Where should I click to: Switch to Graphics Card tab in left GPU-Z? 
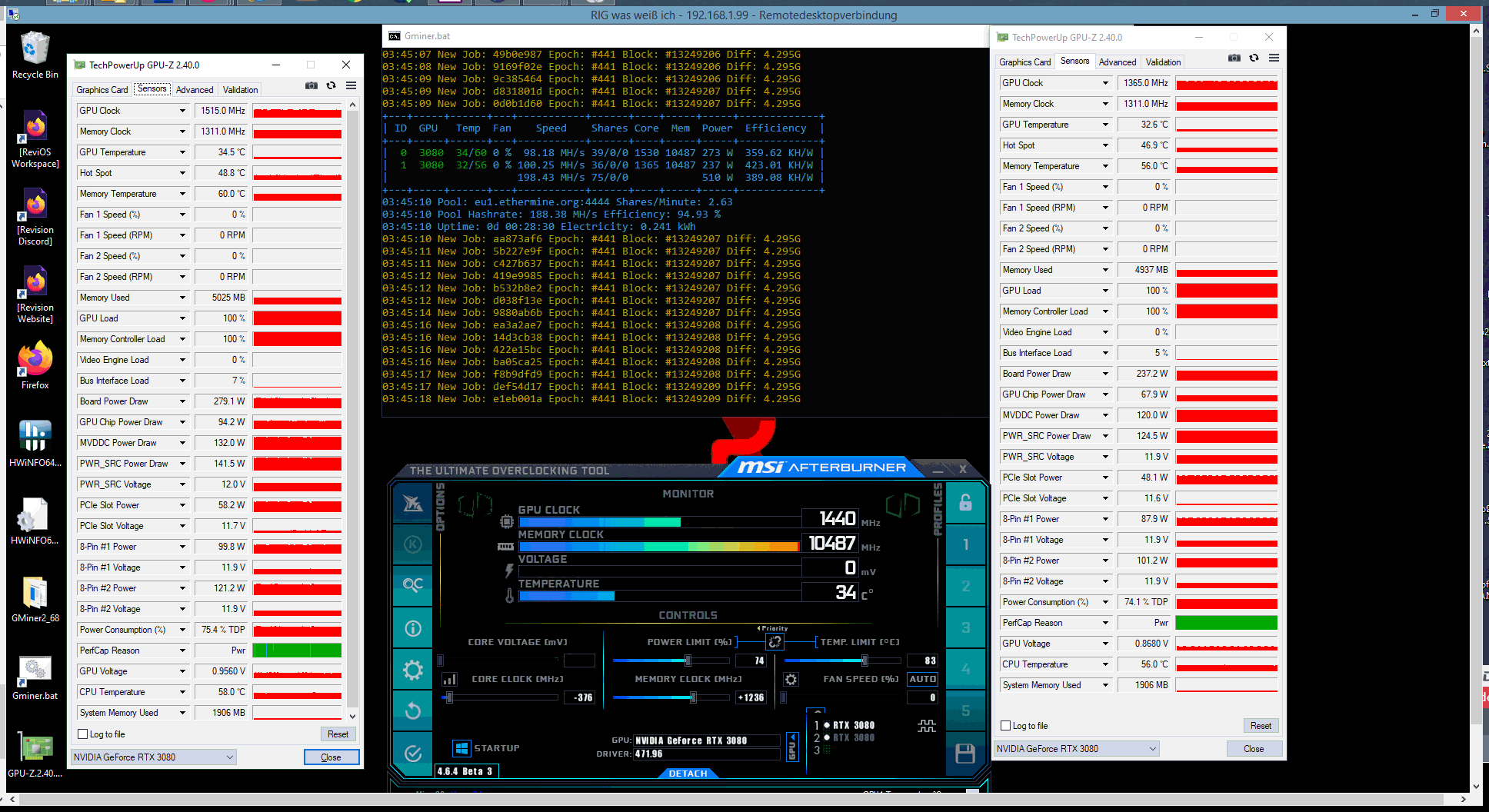point(102,90)
